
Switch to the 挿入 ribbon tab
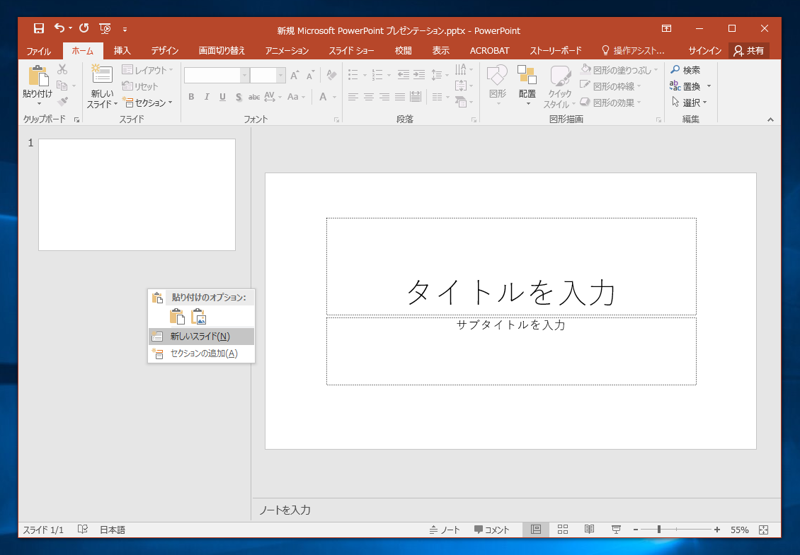click(122, 50)
